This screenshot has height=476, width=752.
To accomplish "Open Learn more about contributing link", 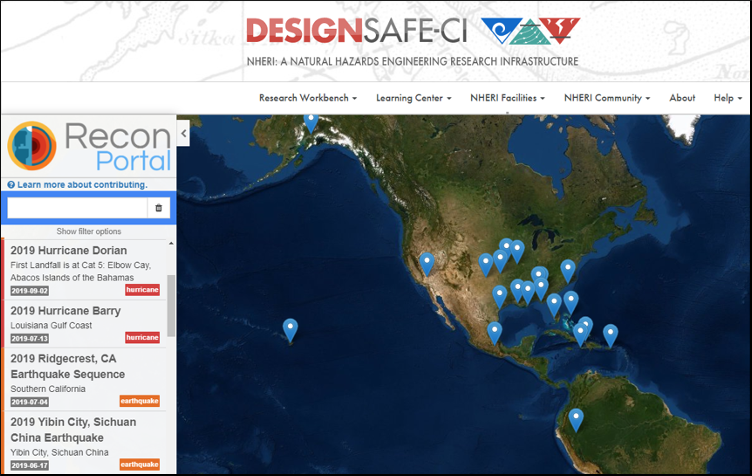I will tap(82, 185).
